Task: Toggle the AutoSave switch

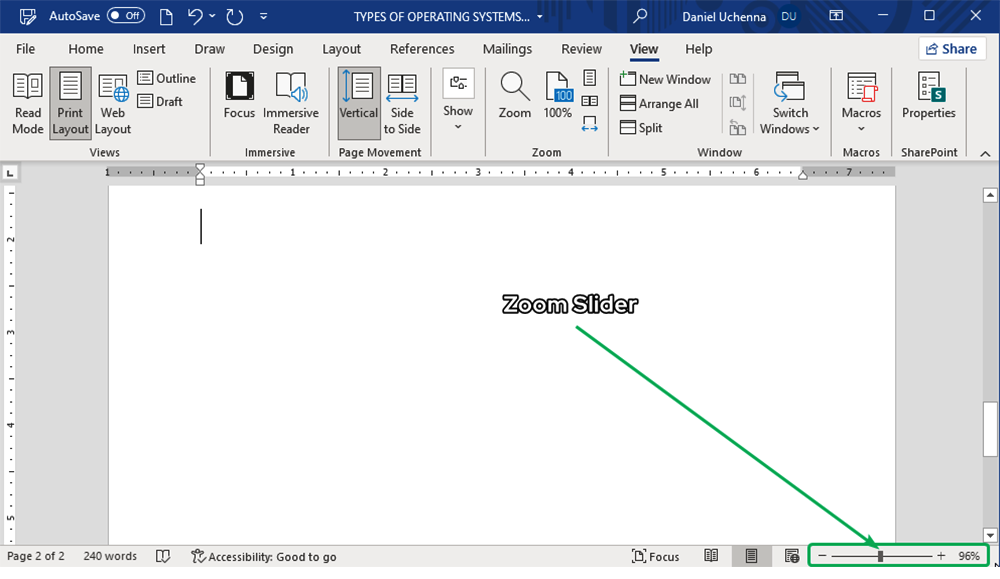Action: pos(126,16)
